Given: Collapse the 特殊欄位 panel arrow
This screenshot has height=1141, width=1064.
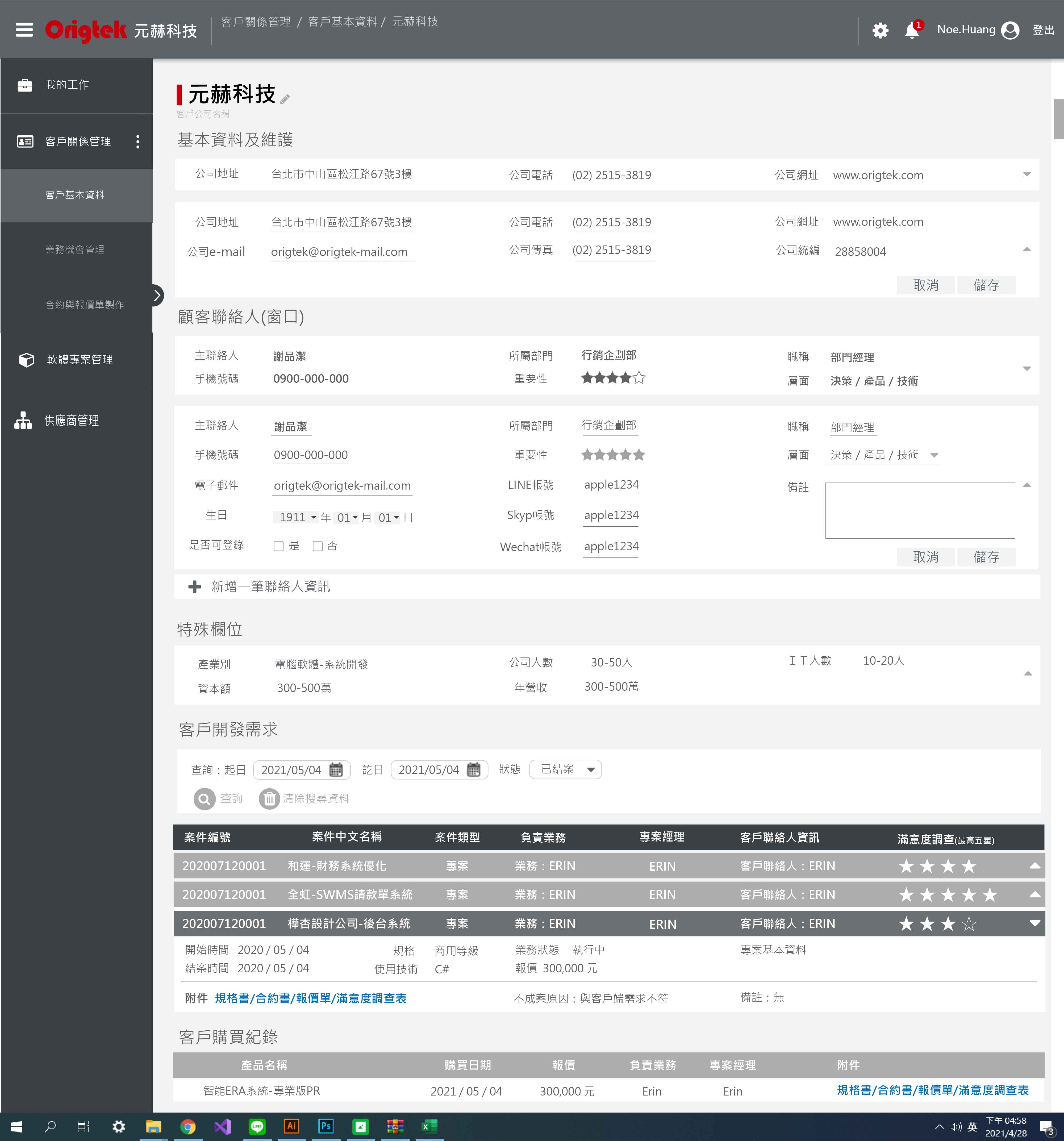Looking at the screenshot, I should [1027, 674].
